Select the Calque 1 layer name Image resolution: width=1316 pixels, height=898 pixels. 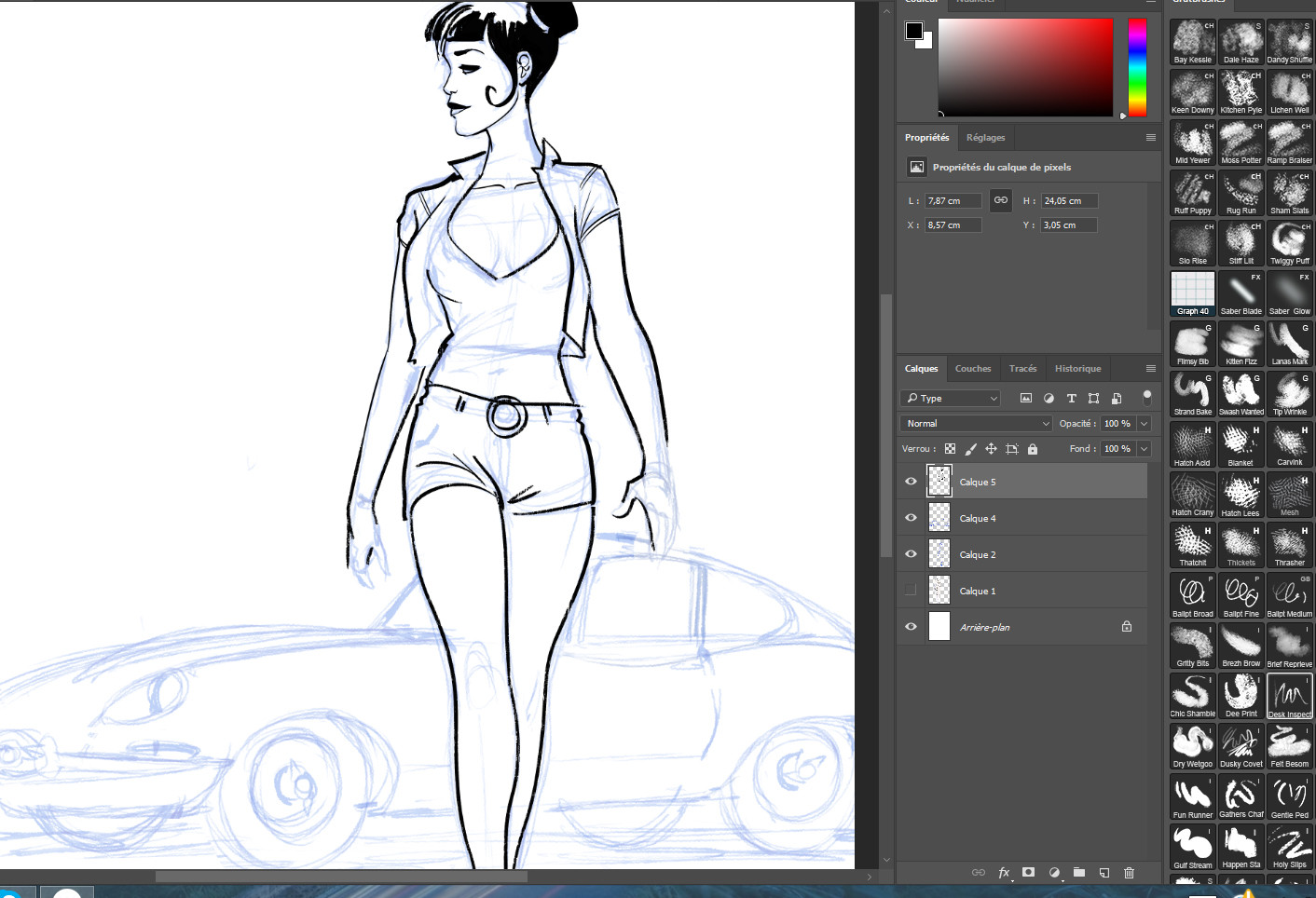978,592
